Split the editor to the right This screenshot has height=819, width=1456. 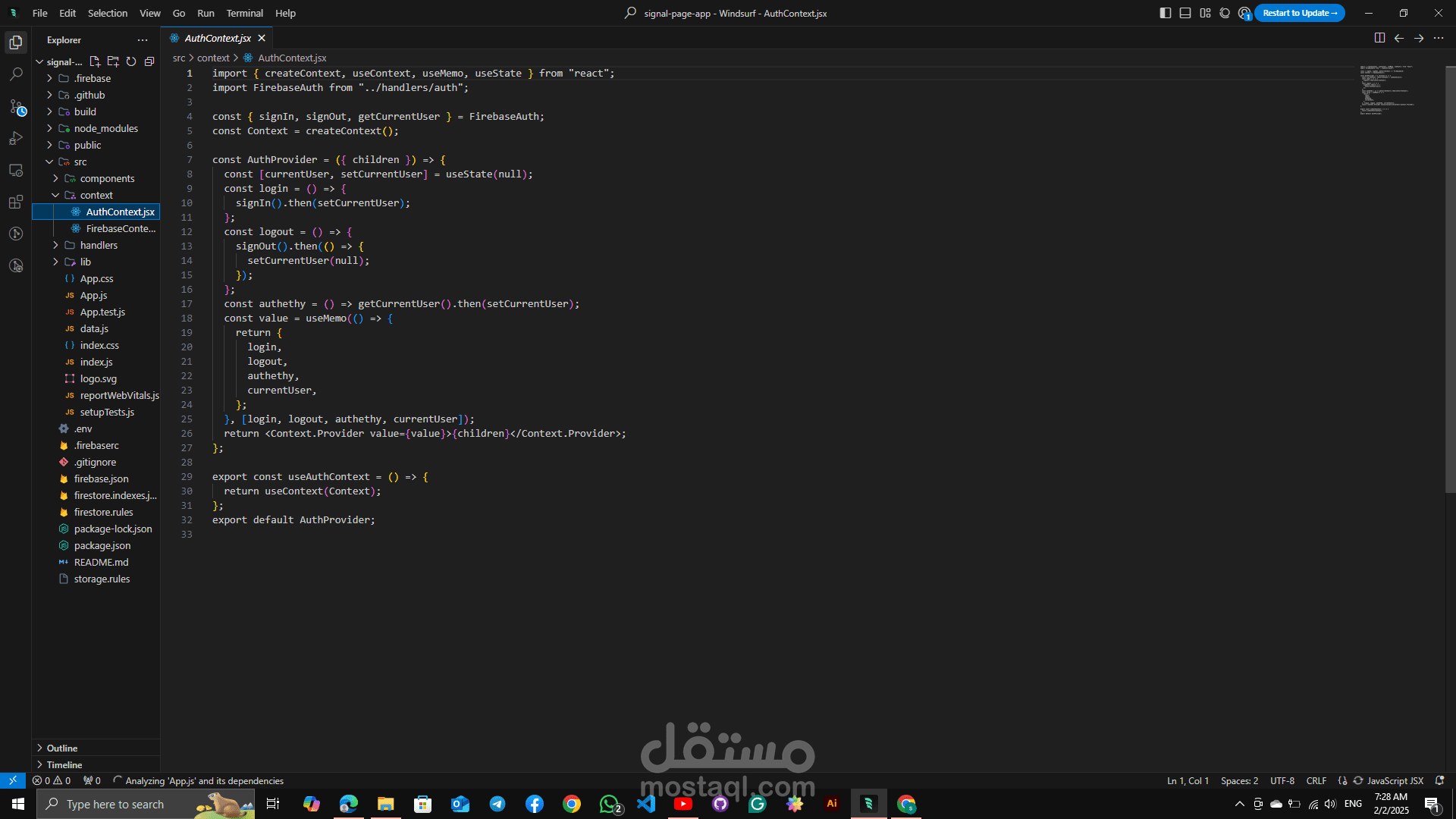pyautogui.click(x=1379, y=38)
